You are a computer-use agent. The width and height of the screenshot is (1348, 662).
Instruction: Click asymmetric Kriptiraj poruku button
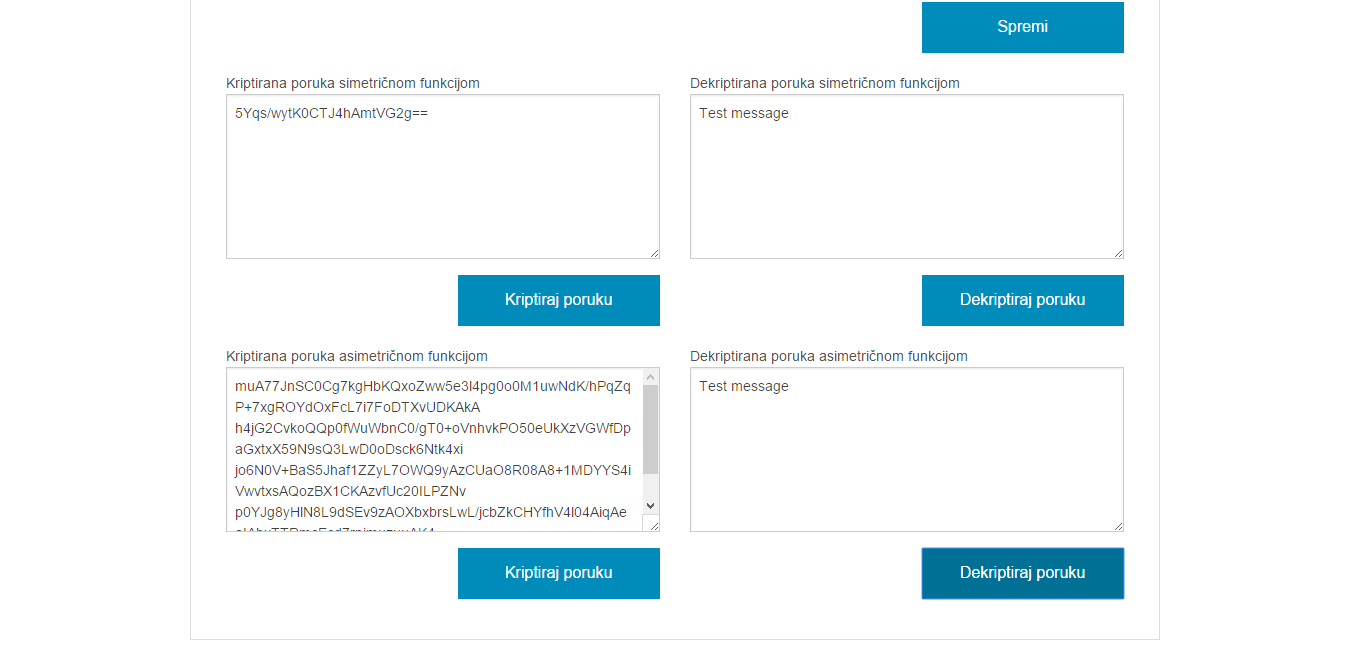click(558, 573)
